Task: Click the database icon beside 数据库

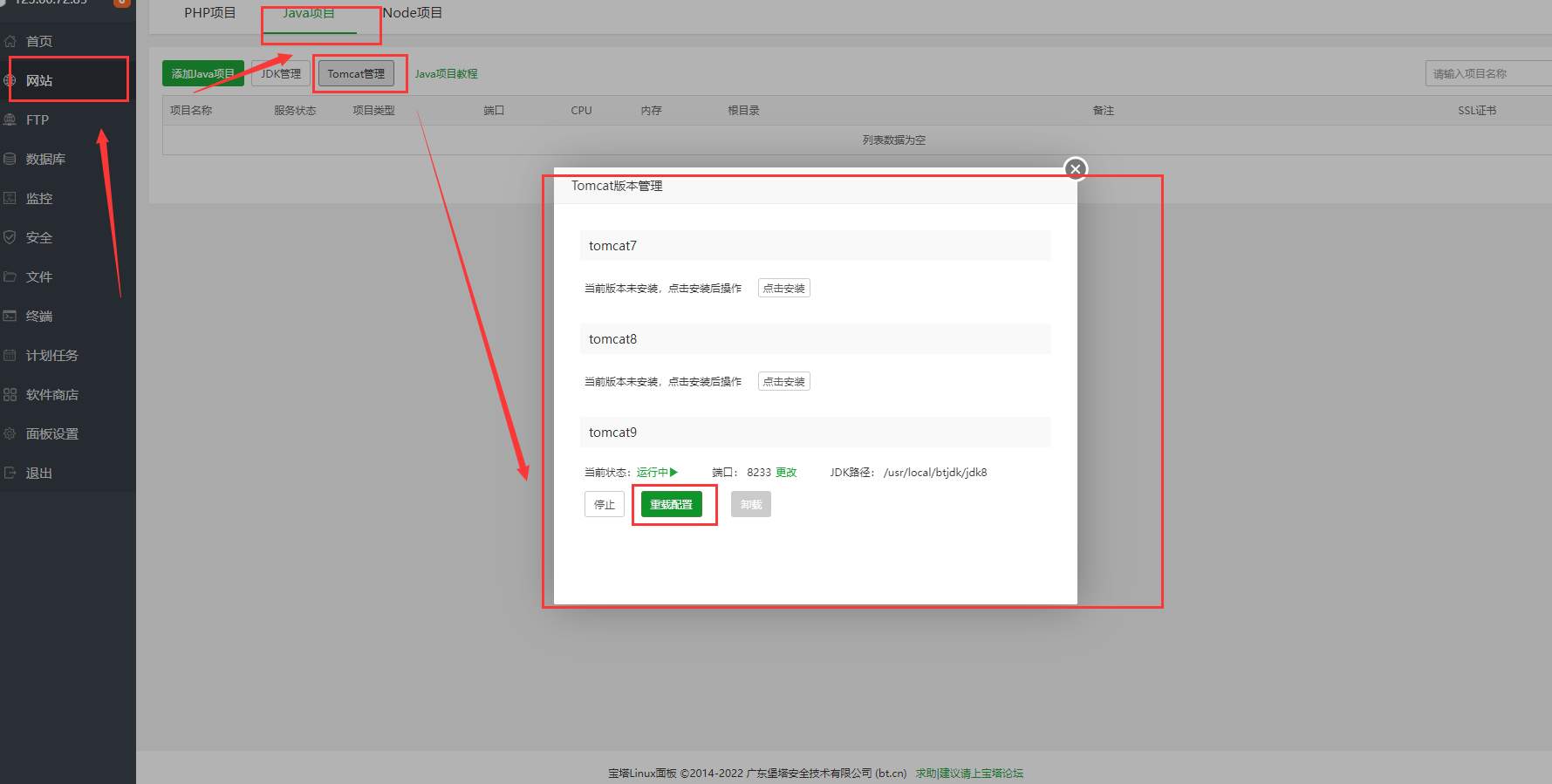Action: click(x=10, y=159)
